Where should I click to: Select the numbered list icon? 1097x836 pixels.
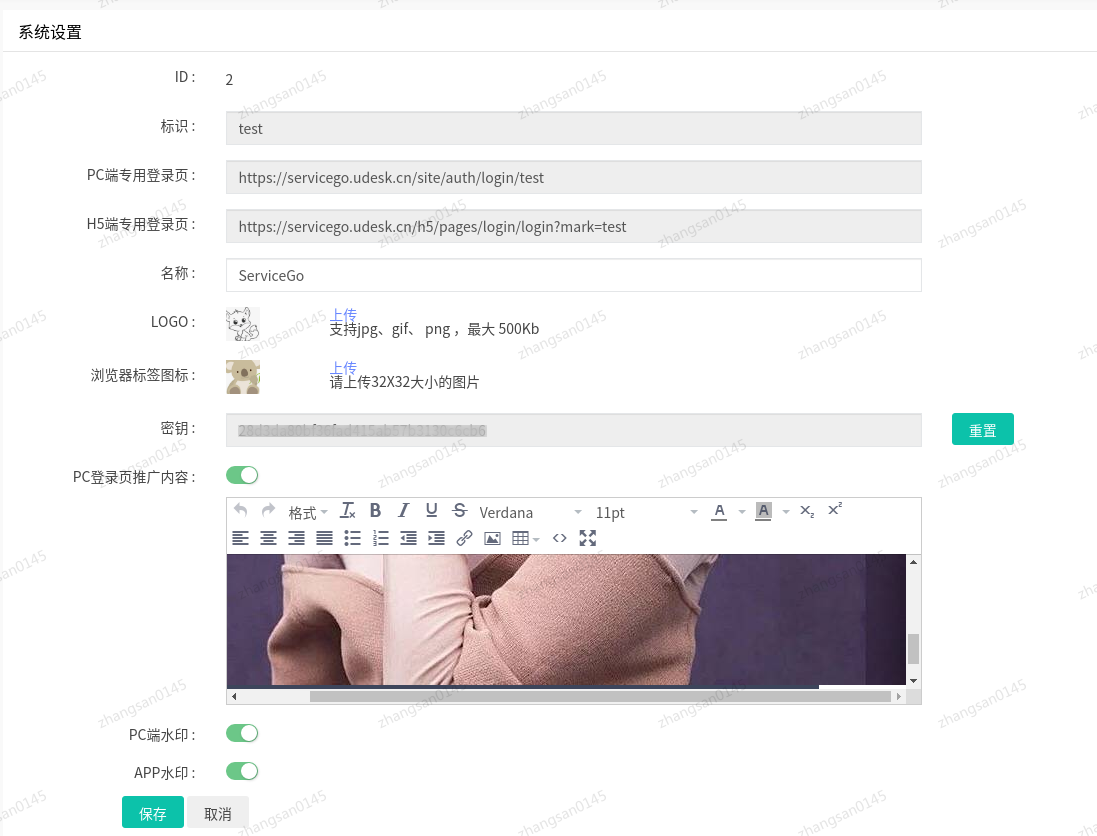coord(379,538)
